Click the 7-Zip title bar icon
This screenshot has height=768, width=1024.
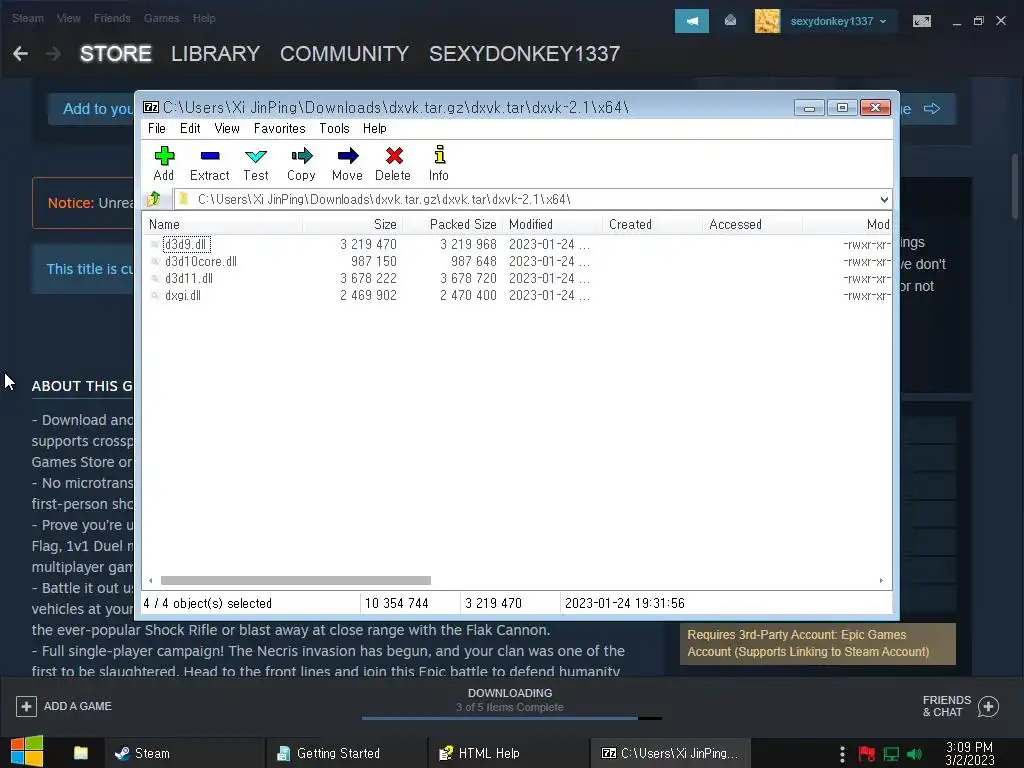click(x=151, y=107)
